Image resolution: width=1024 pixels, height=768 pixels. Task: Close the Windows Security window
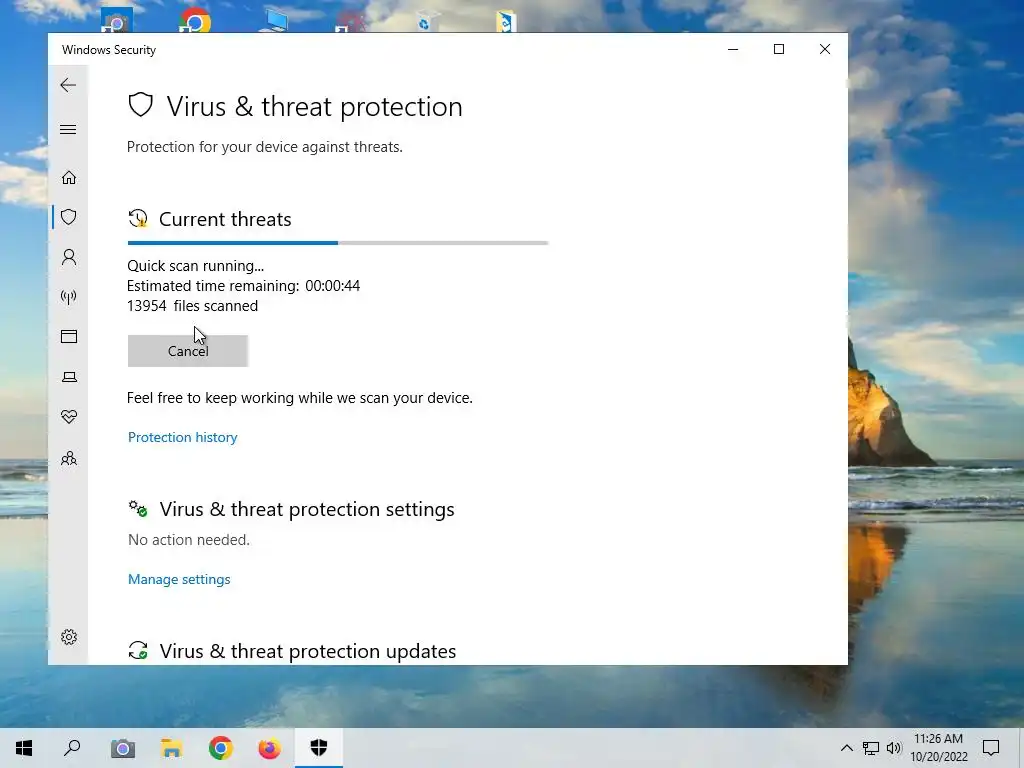[825, 49]
